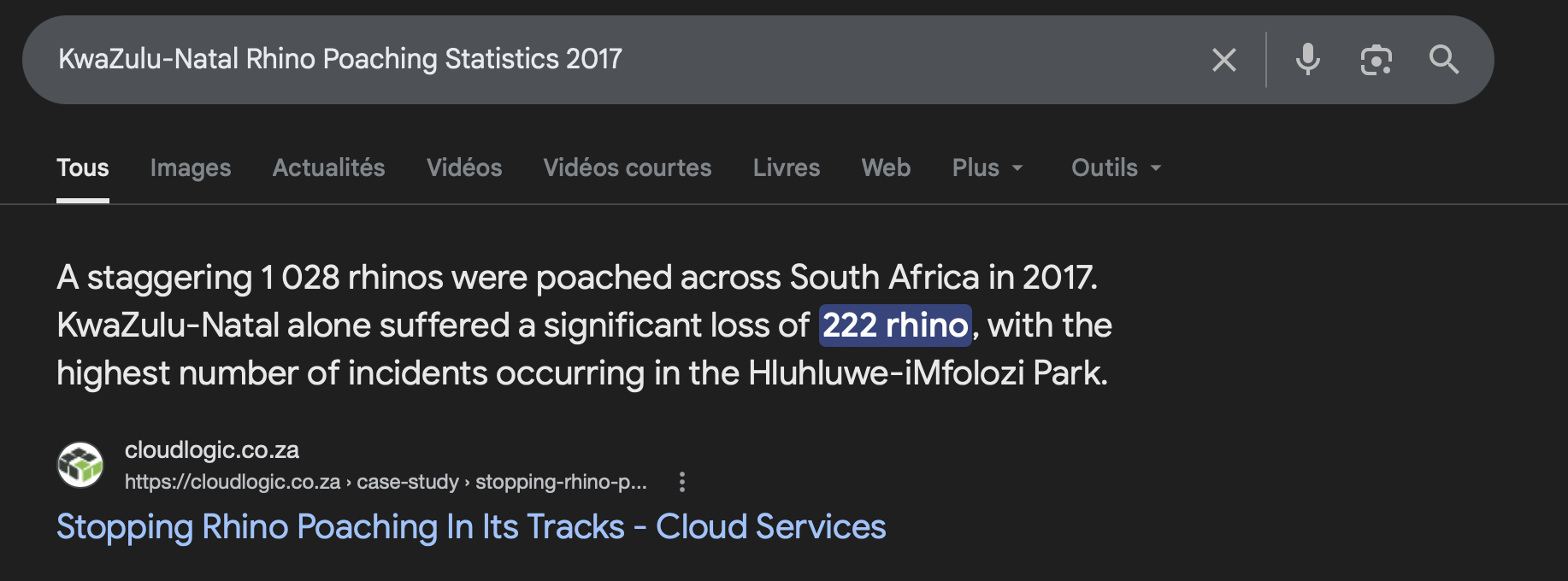1568x581 pixels.
Task: Click the cloudlogic.co.za site name
Action: (x=212, y=449)
